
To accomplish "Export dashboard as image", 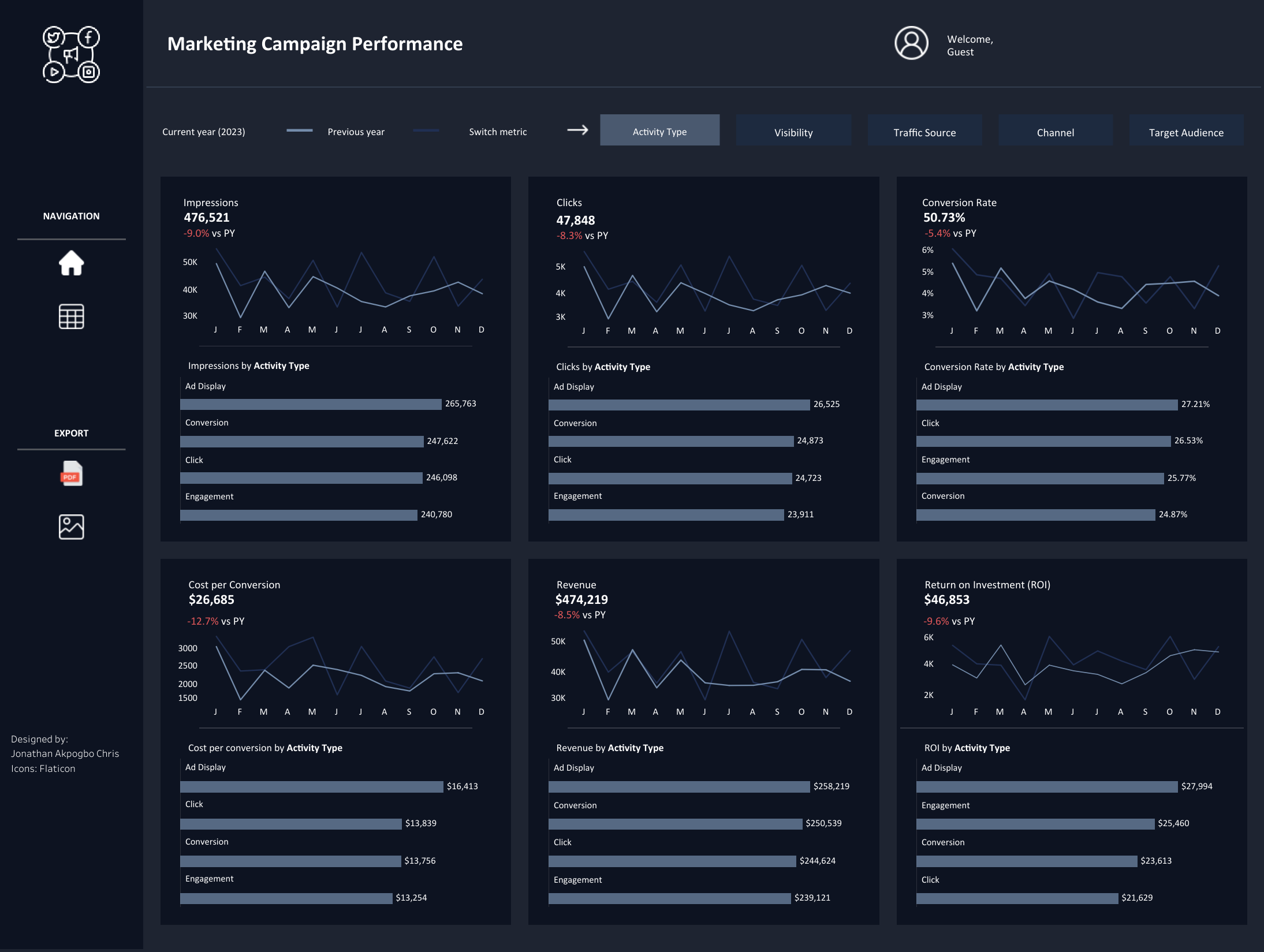I will [71, 527].
